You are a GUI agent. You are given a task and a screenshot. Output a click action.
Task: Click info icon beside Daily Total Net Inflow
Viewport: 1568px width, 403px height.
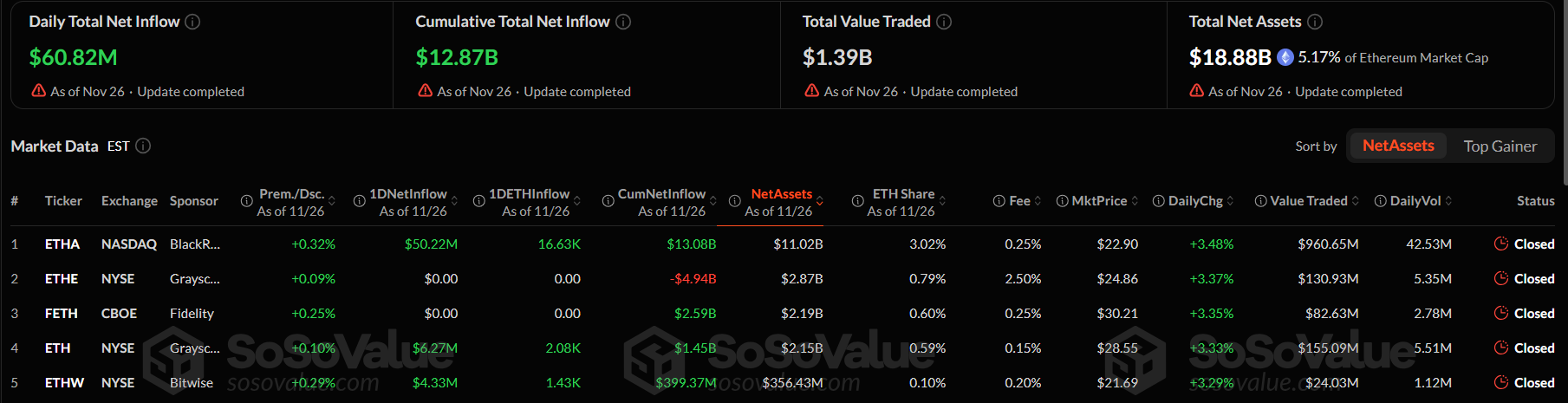193,22
